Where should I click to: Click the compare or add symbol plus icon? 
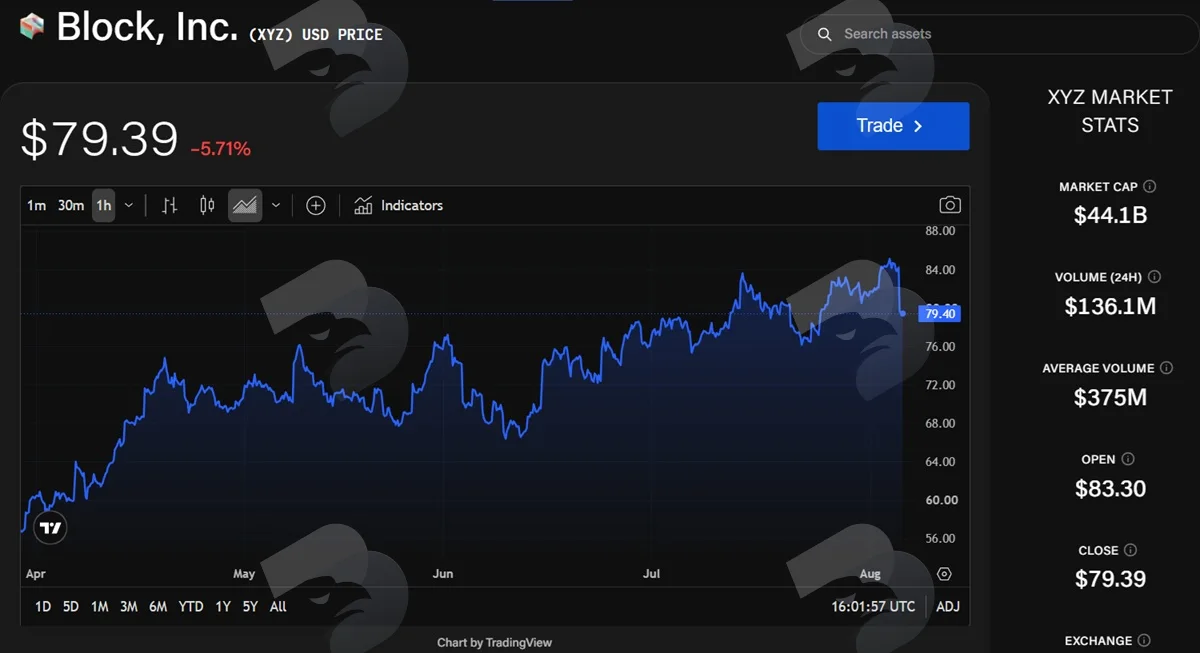[316, 206]
